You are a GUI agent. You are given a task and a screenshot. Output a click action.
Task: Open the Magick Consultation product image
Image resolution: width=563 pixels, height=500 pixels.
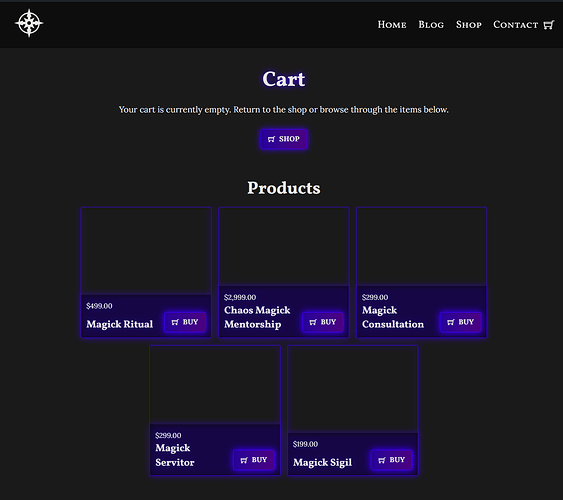(422, 247)
